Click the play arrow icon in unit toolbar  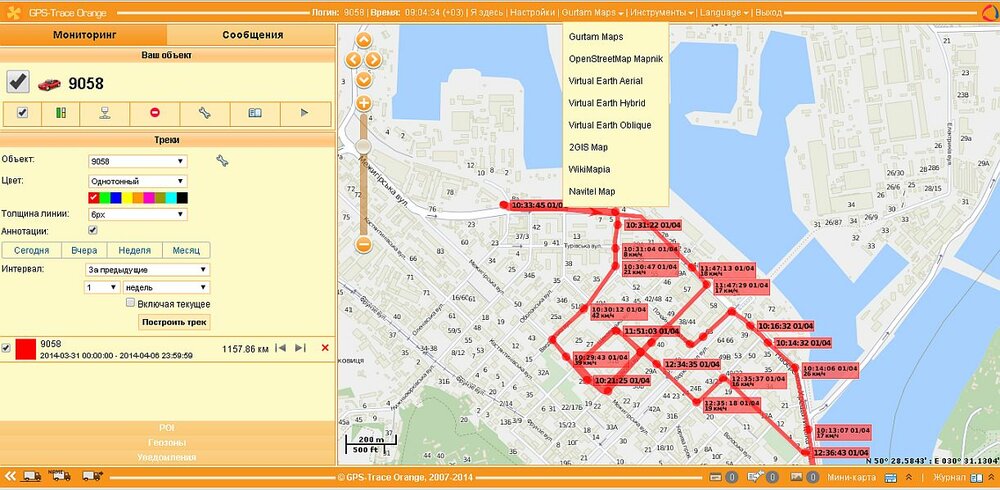(304, 113)
